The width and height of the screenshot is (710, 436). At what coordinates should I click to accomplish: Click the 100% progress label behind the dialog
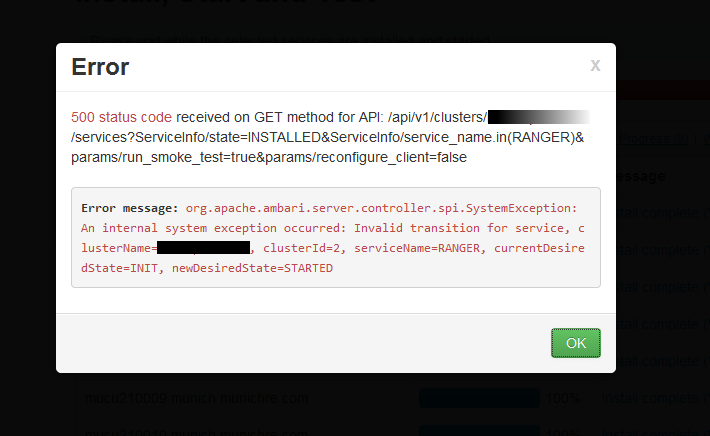(560, 398)
